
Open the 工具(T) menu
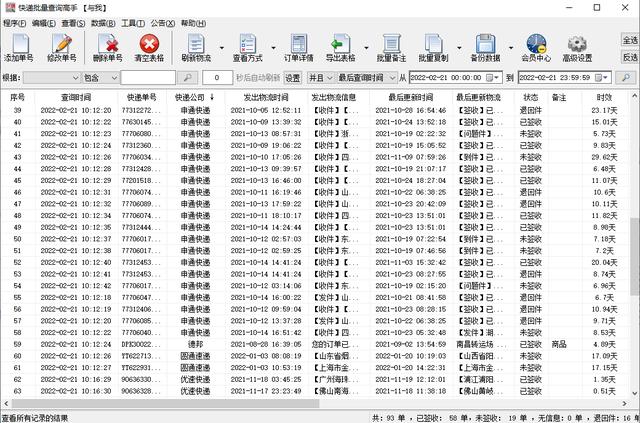click(x=133, y=23)
